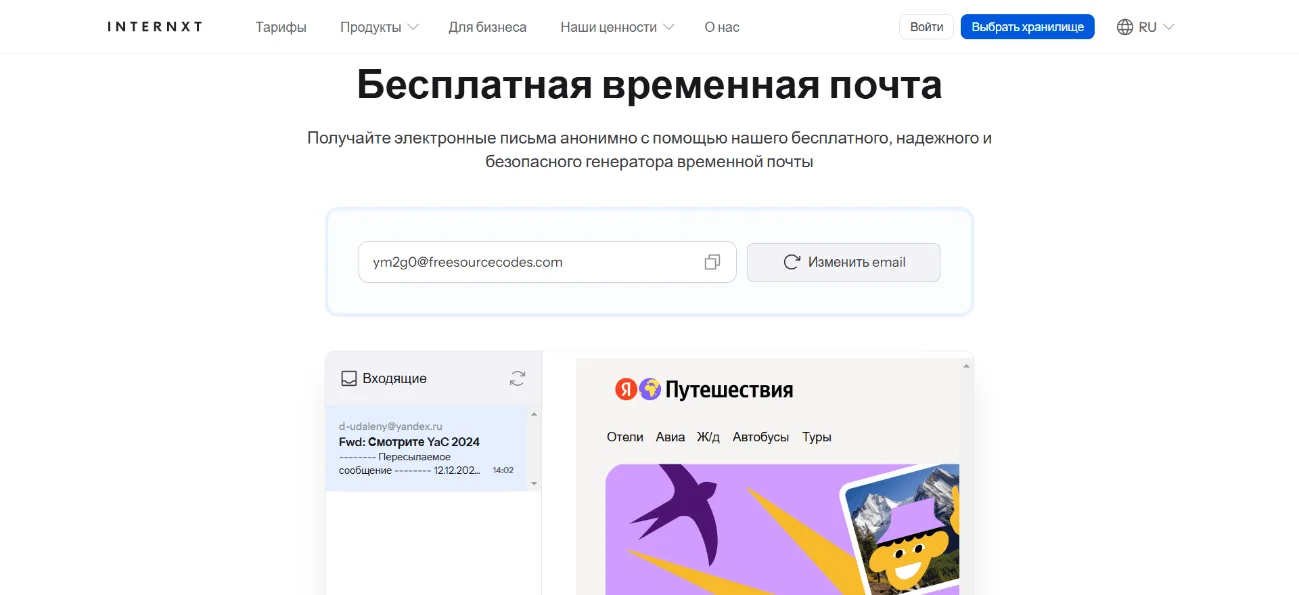
Task: Open the Тарифы page
Action: pos(281,27)
